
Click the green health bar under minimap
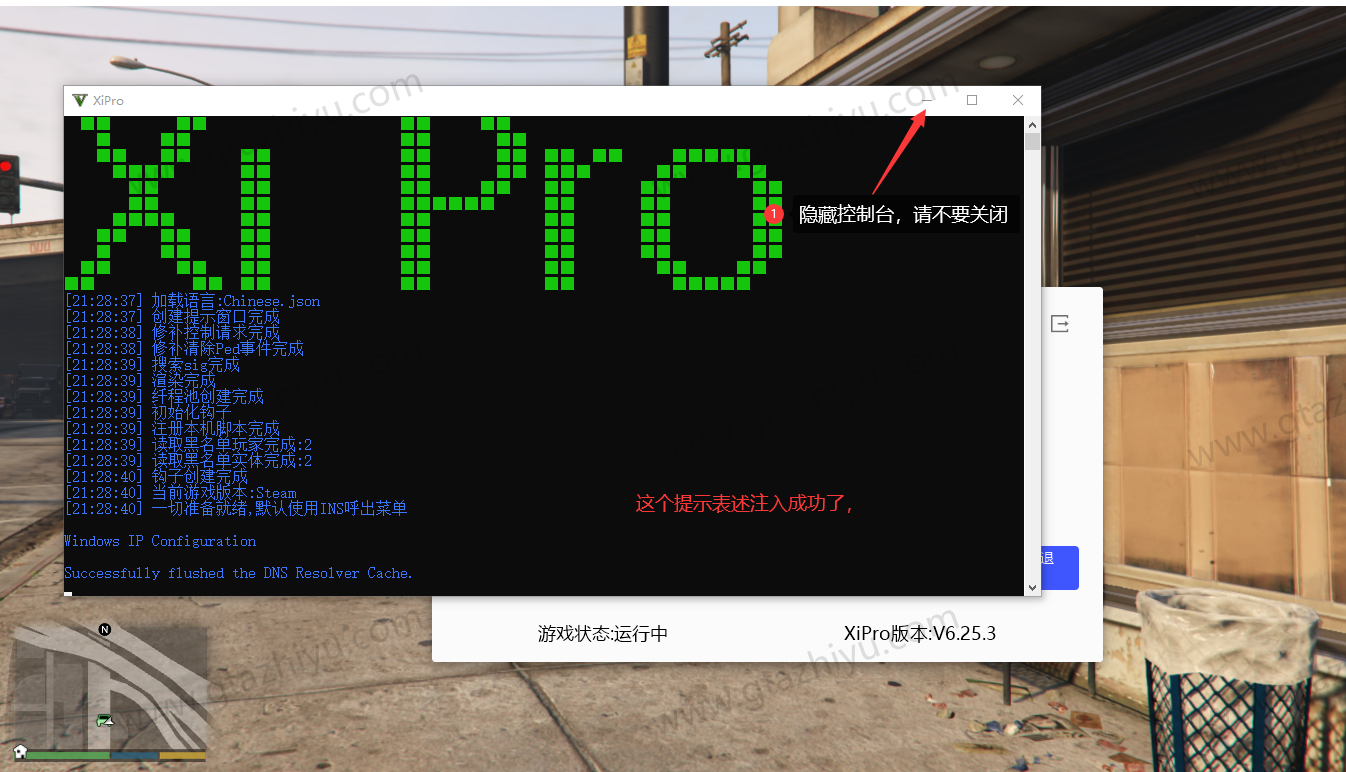(67, 755)
